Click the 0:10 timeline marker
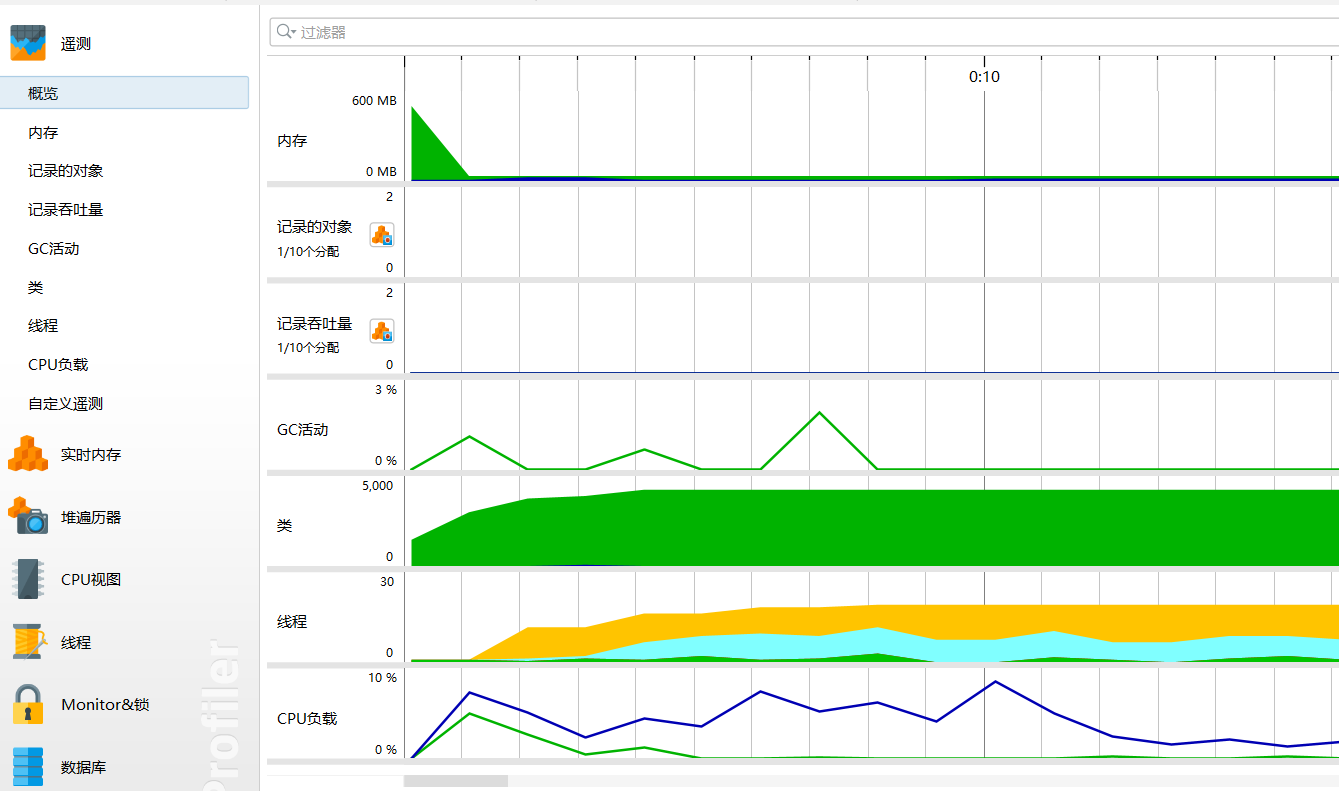 coord(984,77)
